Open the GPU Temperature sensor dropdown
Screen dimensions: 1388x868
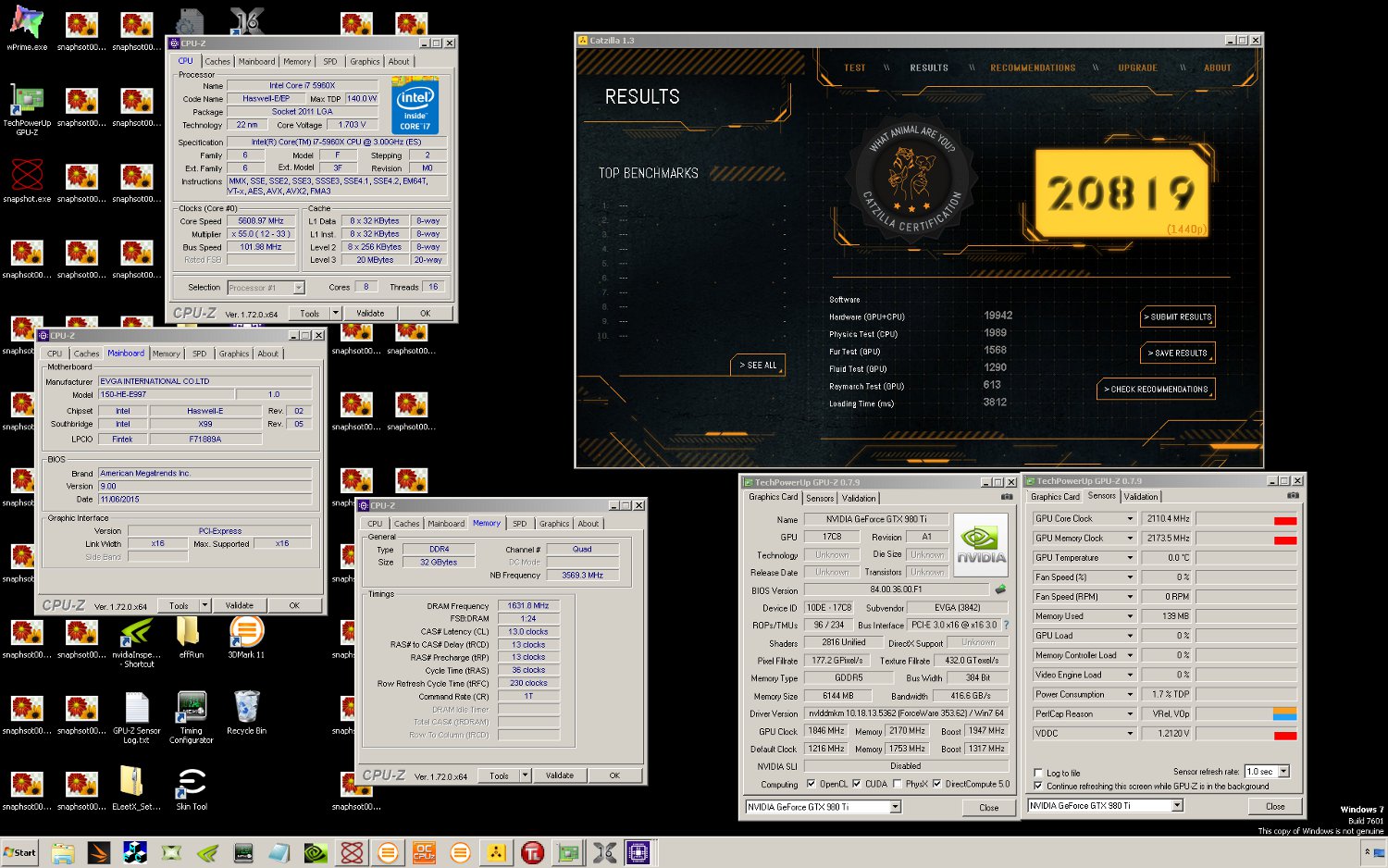click(x=1130, y=558)
